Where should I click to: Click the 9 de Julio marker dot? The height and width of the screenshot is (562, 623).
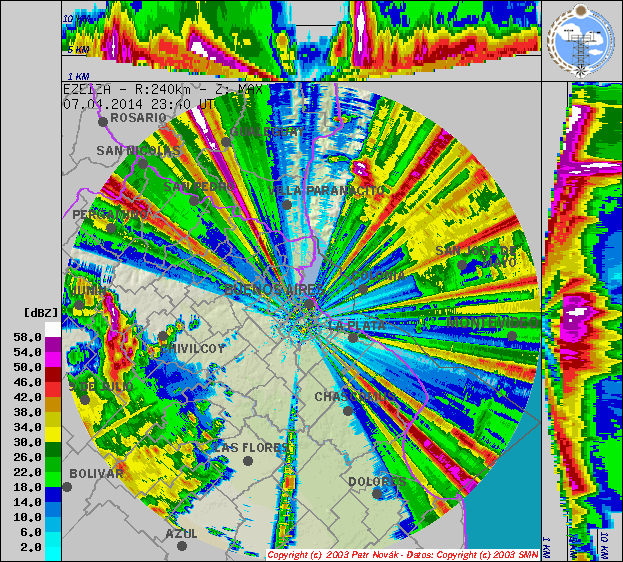point(85,399)
